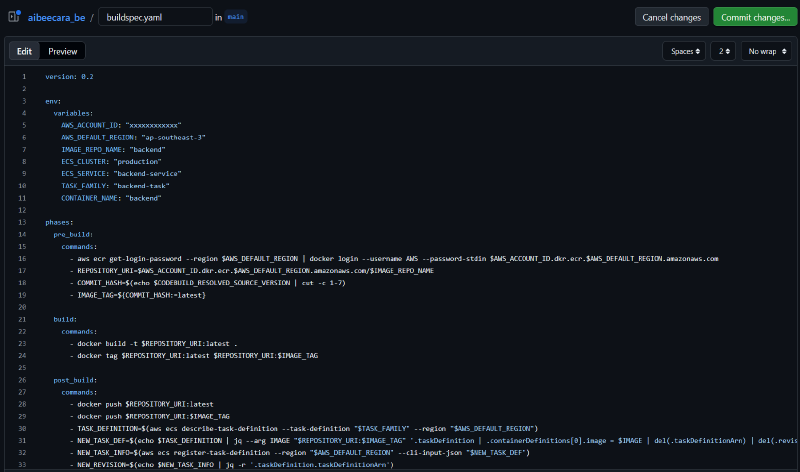Click 'docker push $REPOSITORY_URI:$IMAGE_TAG' line
800x472 pixels.
point(150,416)
